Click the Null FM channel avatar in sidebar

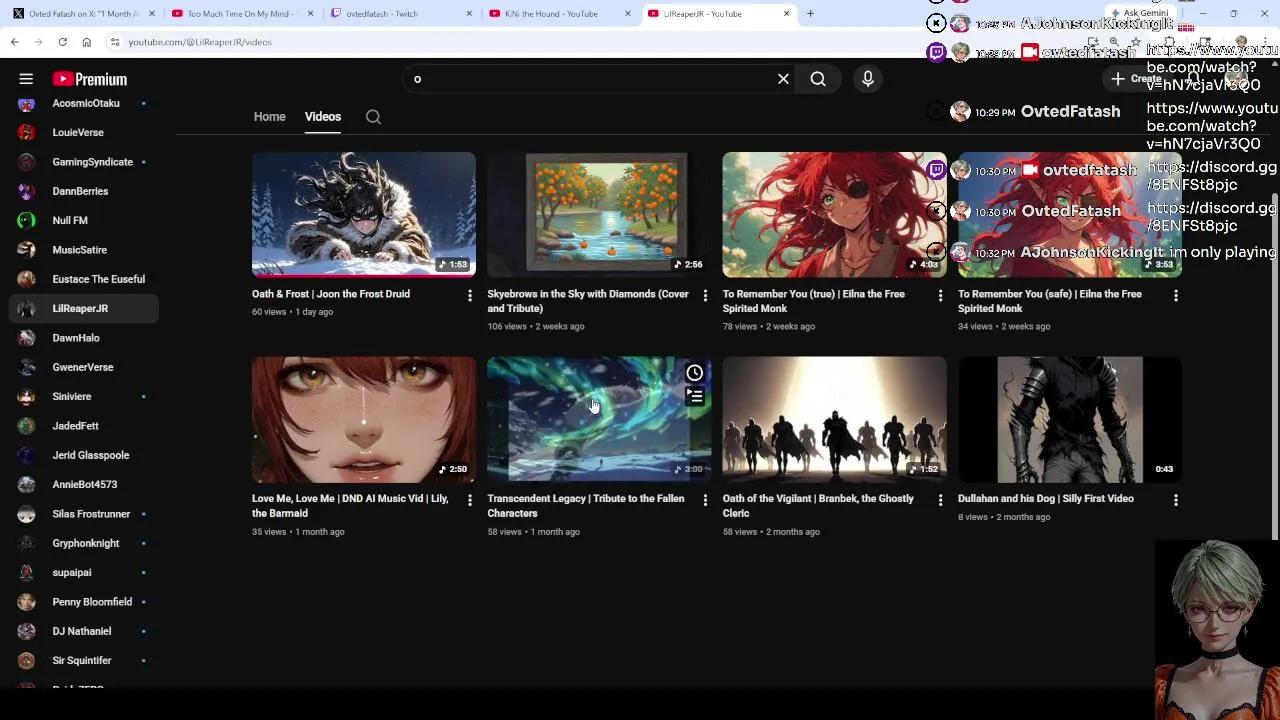click(27, 220)
